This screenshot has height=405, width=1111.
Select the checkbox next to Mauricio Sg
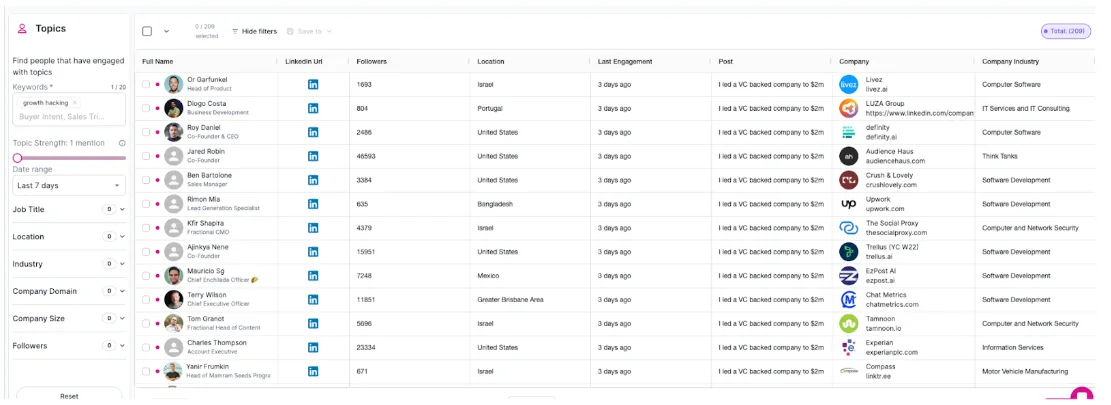146,275
